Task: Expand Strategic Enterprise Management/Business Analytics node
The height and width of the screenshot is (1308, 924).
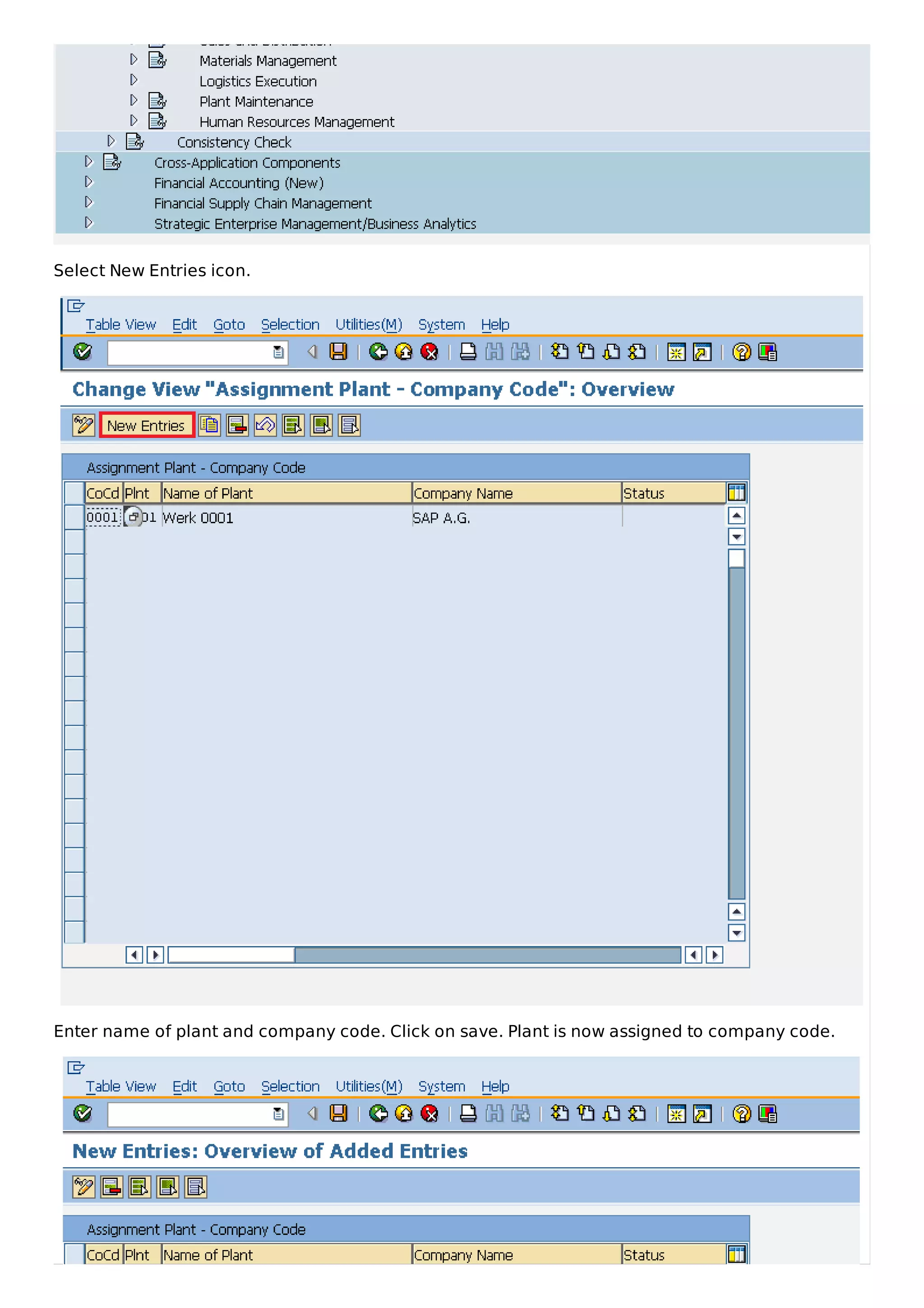Action: (88, 223)
